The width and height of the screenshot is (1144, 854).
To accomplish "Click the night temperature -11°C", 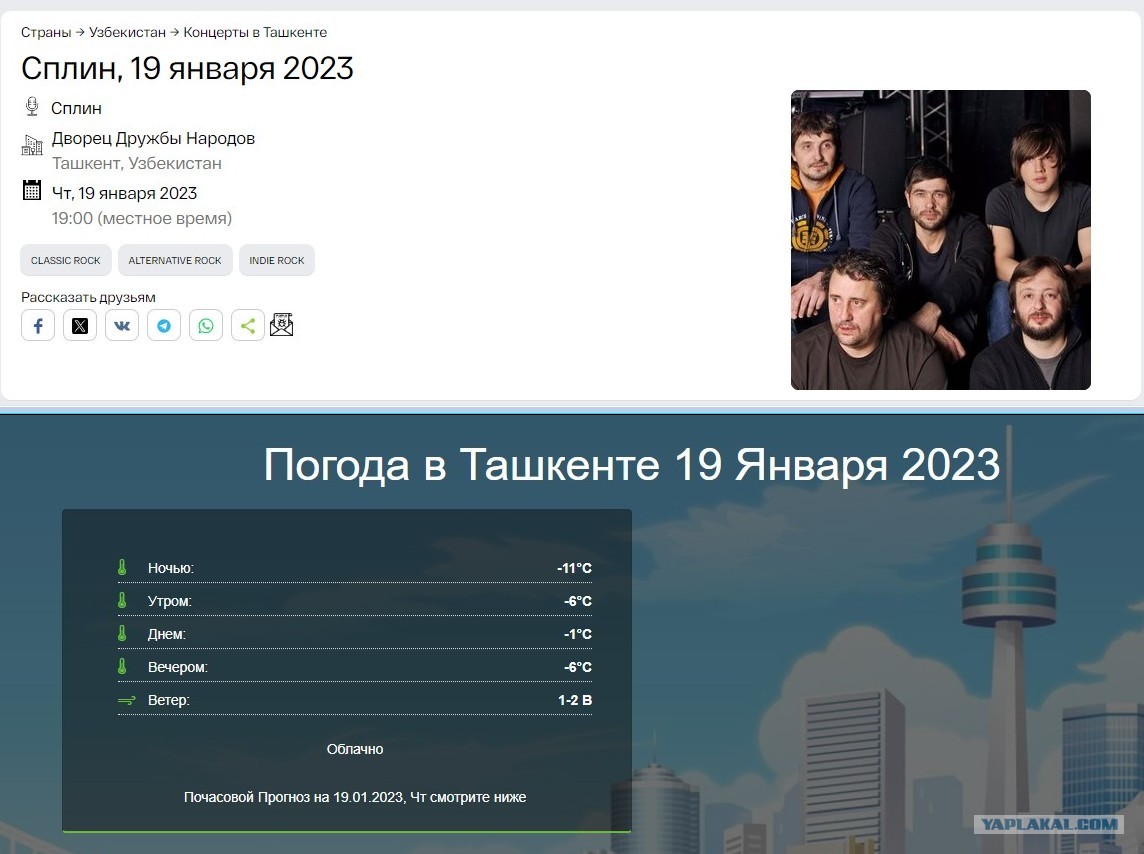I will click(574, 568).
